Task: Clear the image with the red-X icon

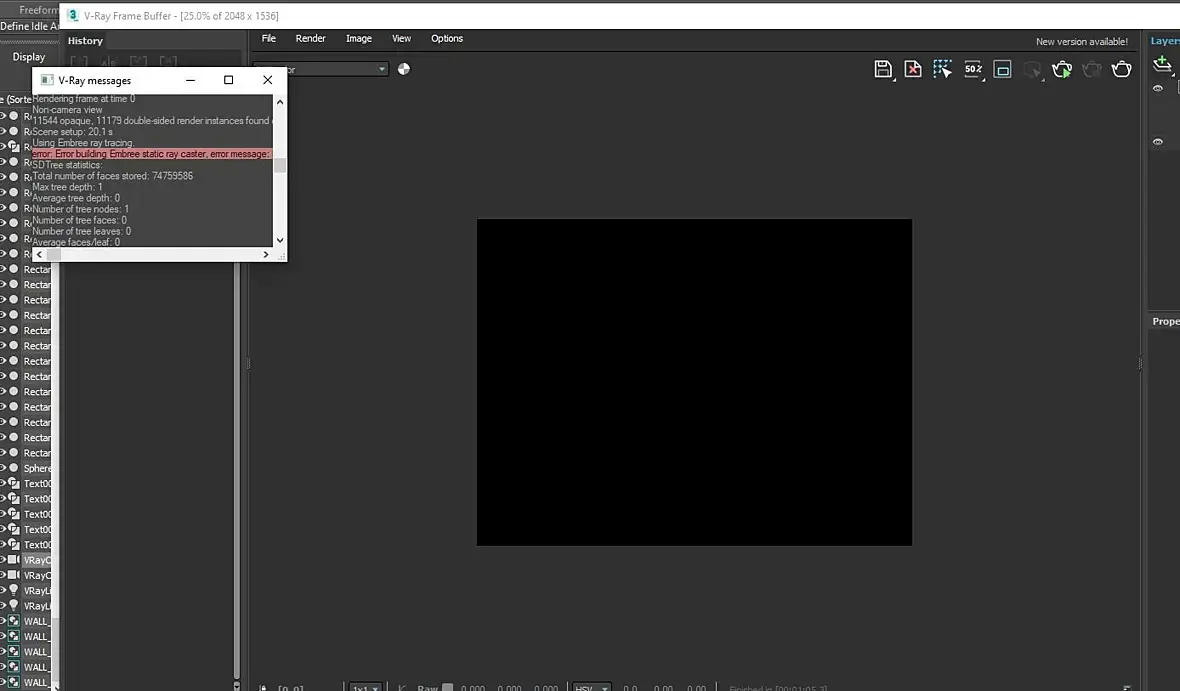Action: [913, 69]
